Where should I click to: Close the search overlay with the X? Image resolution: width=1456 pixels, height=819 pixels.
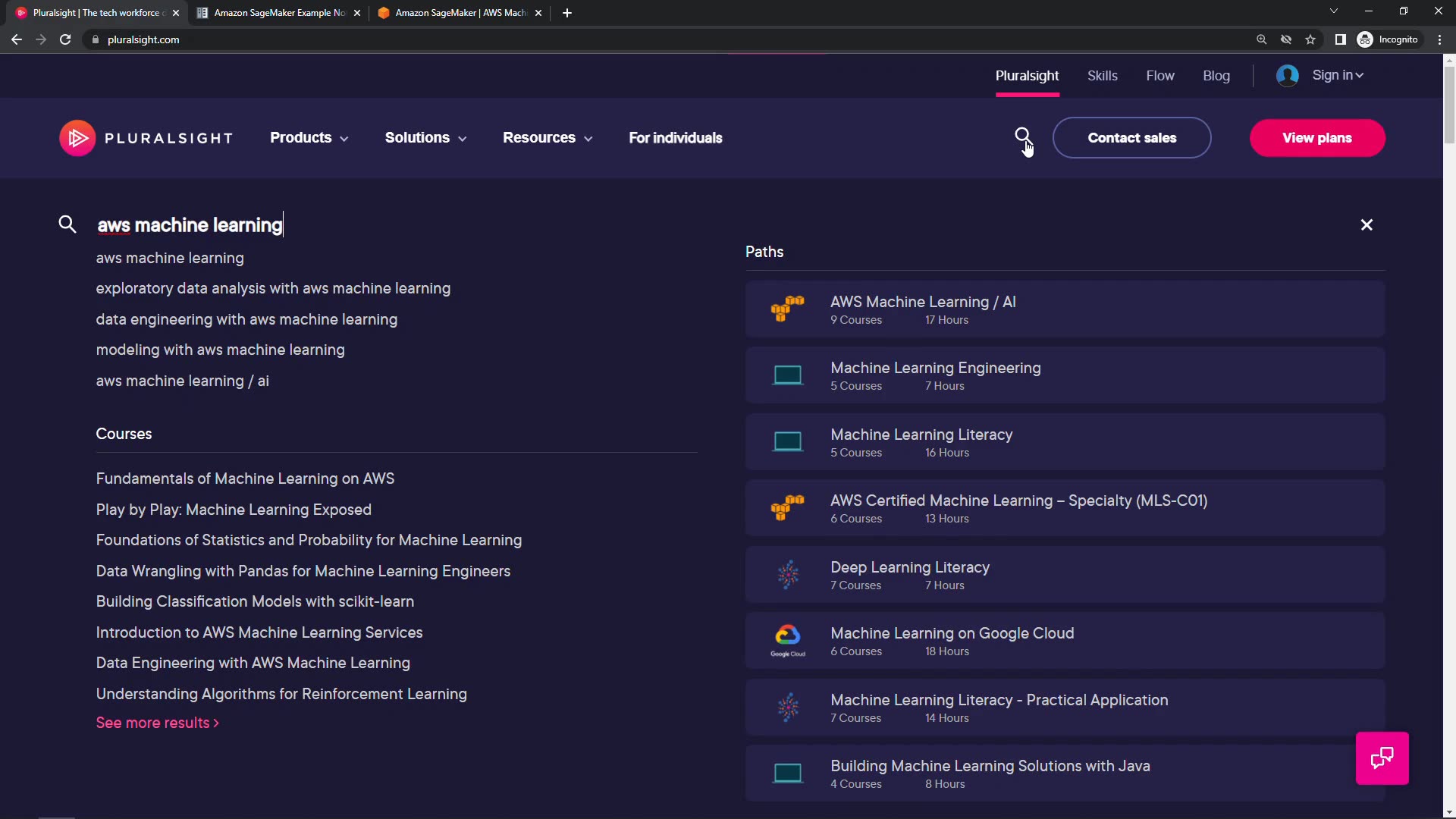coord(1367,225)
